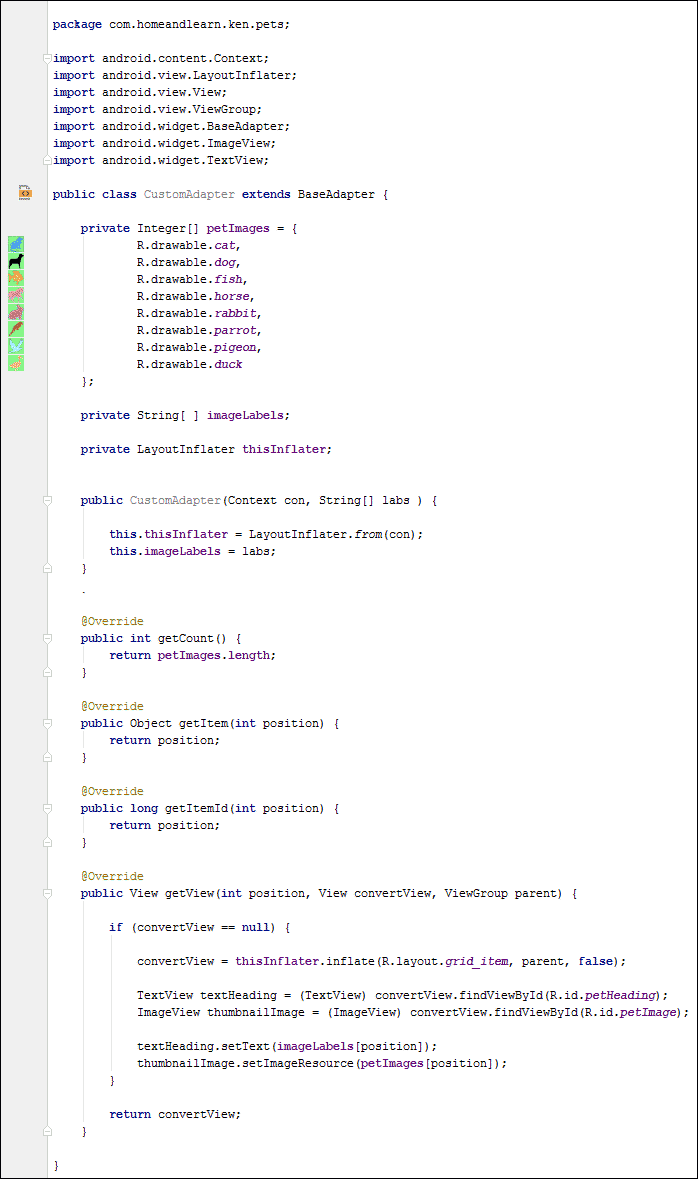
Task: Click 'extends' keyword in class declaration
Action: click(266, 194)
